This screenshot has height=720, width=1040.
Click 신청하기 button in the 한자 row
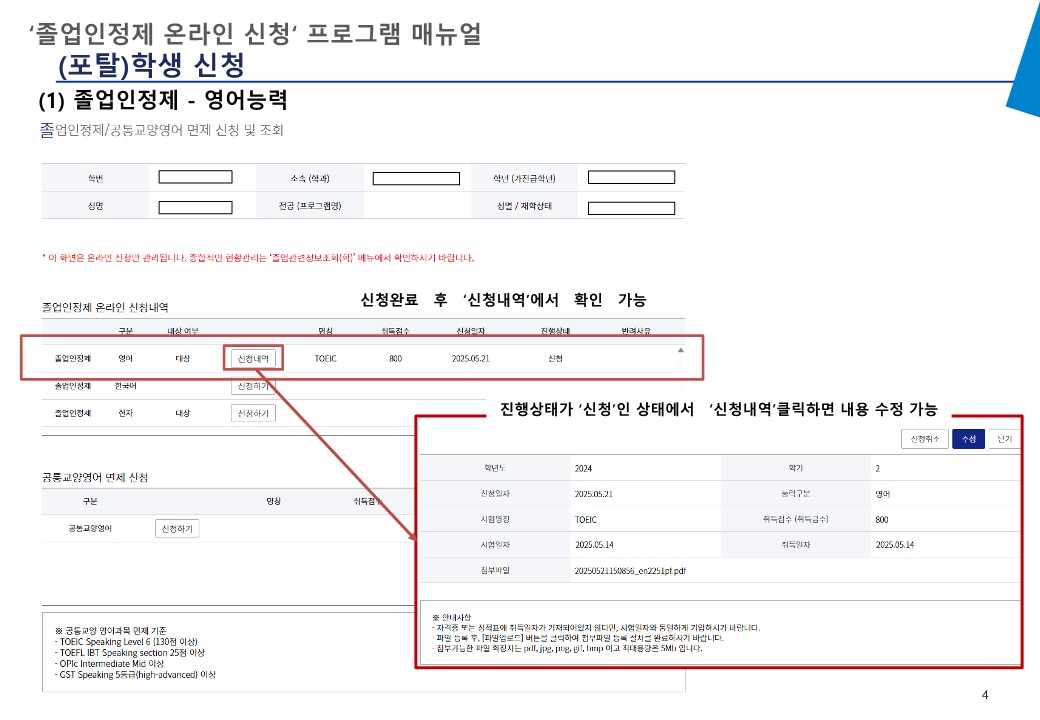[x=253, y=413]
